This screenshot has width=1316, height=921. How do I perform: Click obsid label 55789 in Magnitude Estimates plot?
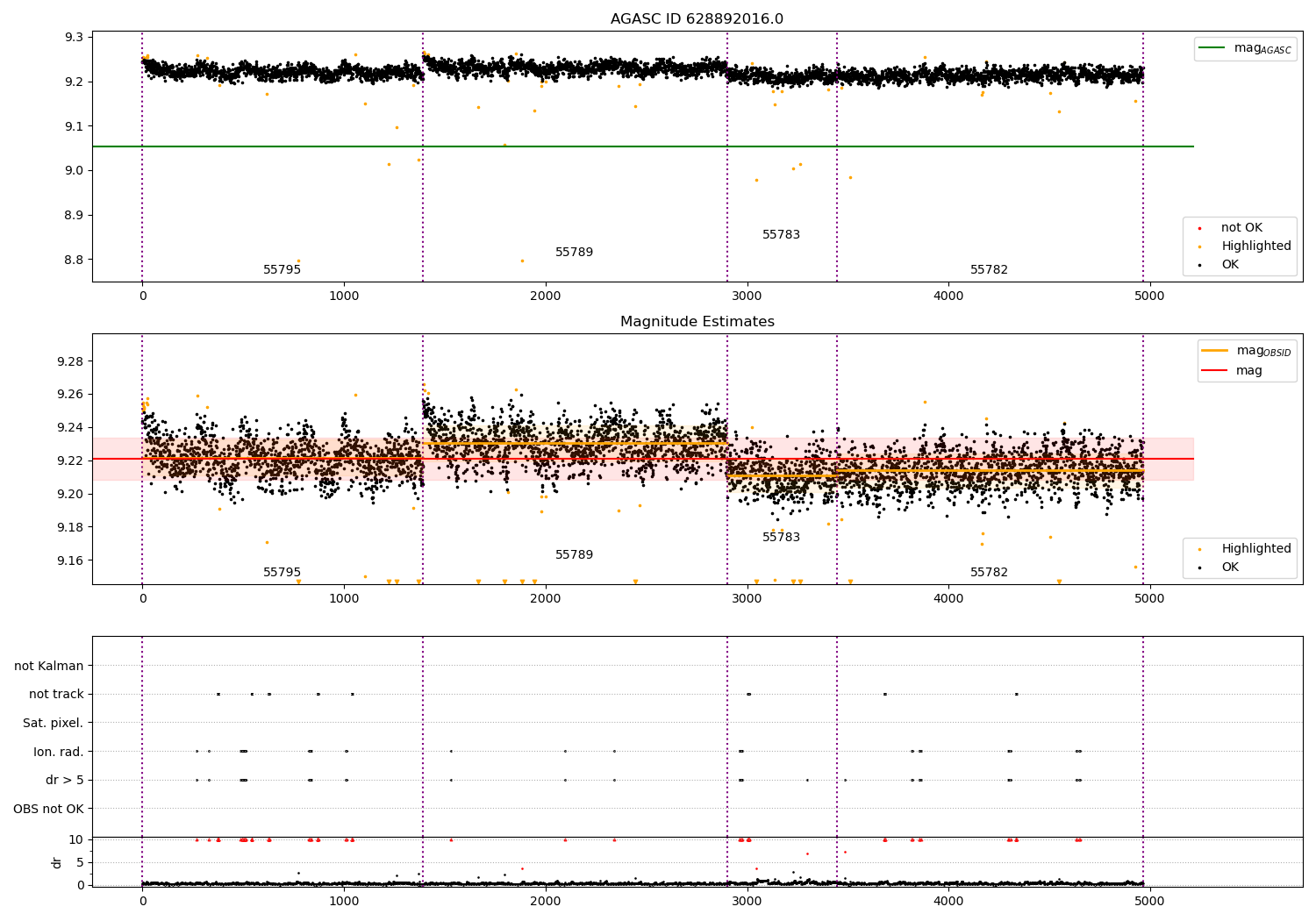point(574,555)
